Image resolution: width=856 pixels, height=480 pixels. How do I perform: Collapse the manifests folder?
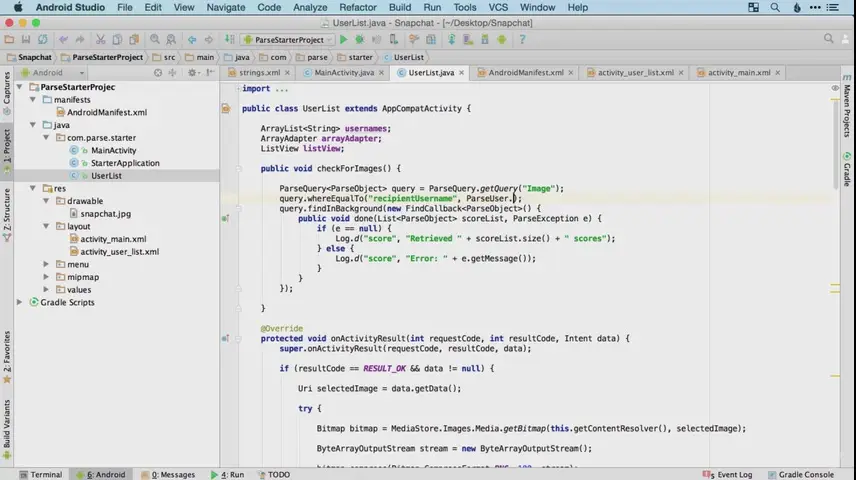(x=33, y=99)
